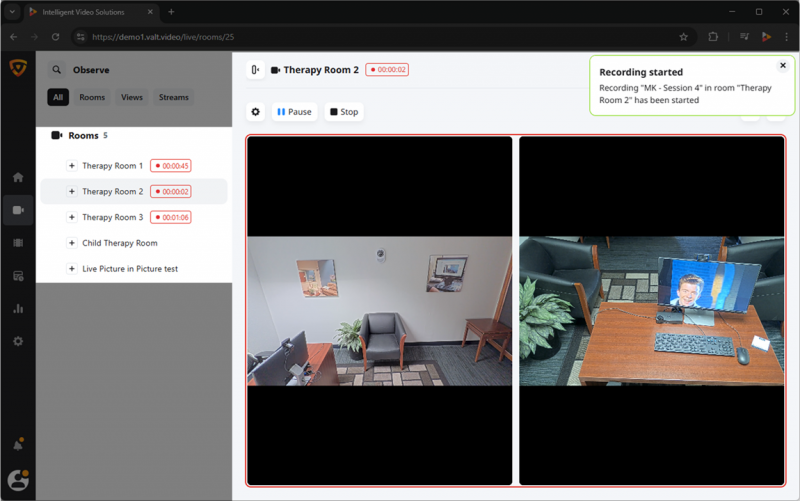
Task: Click the Rooms section header
Action: pyautogui.click(x=80, y=135)
